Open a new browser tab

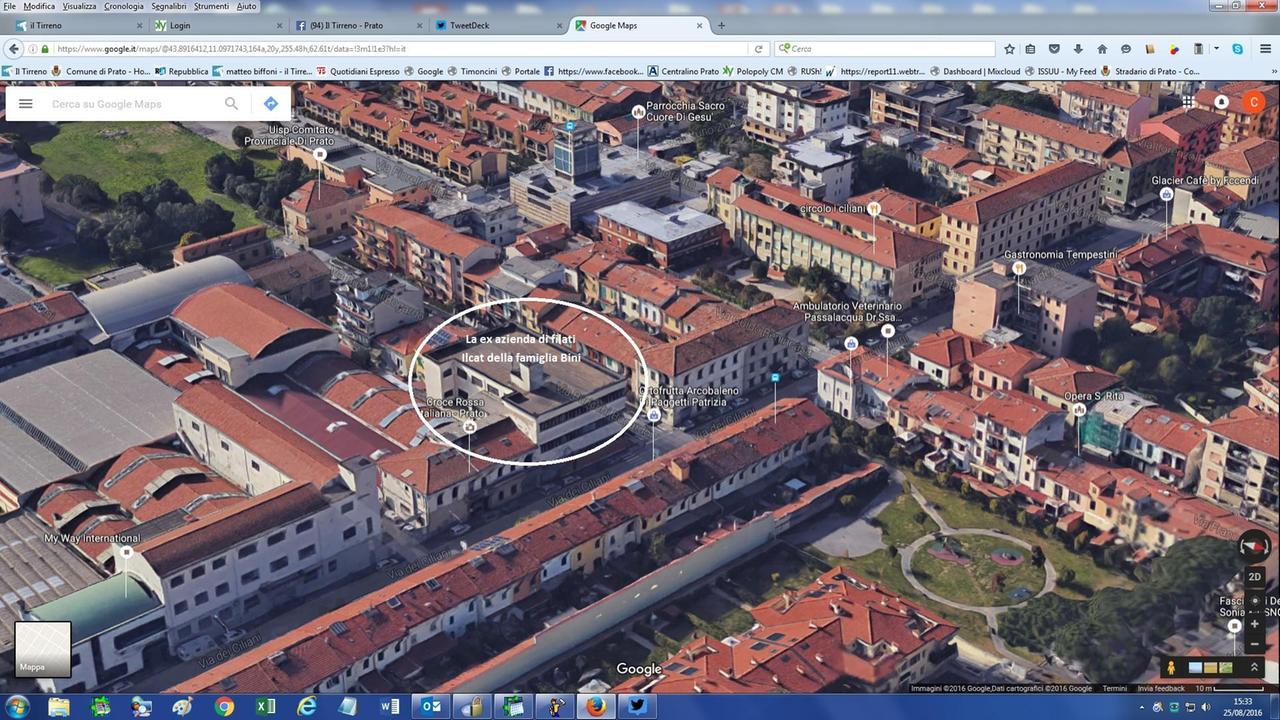pos(721,25)
